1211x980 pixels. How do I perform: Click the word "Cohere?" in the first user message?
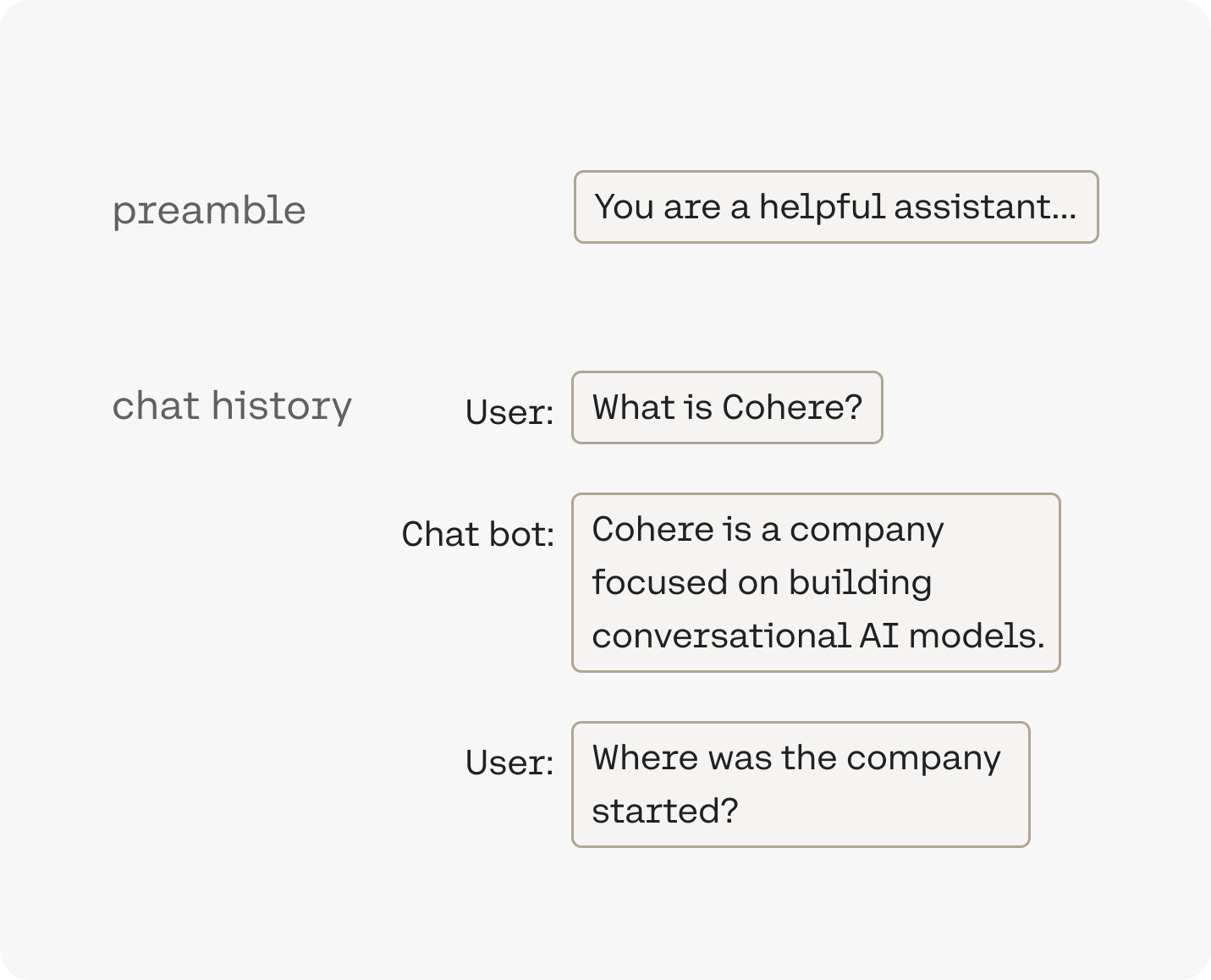pos(792,408)
